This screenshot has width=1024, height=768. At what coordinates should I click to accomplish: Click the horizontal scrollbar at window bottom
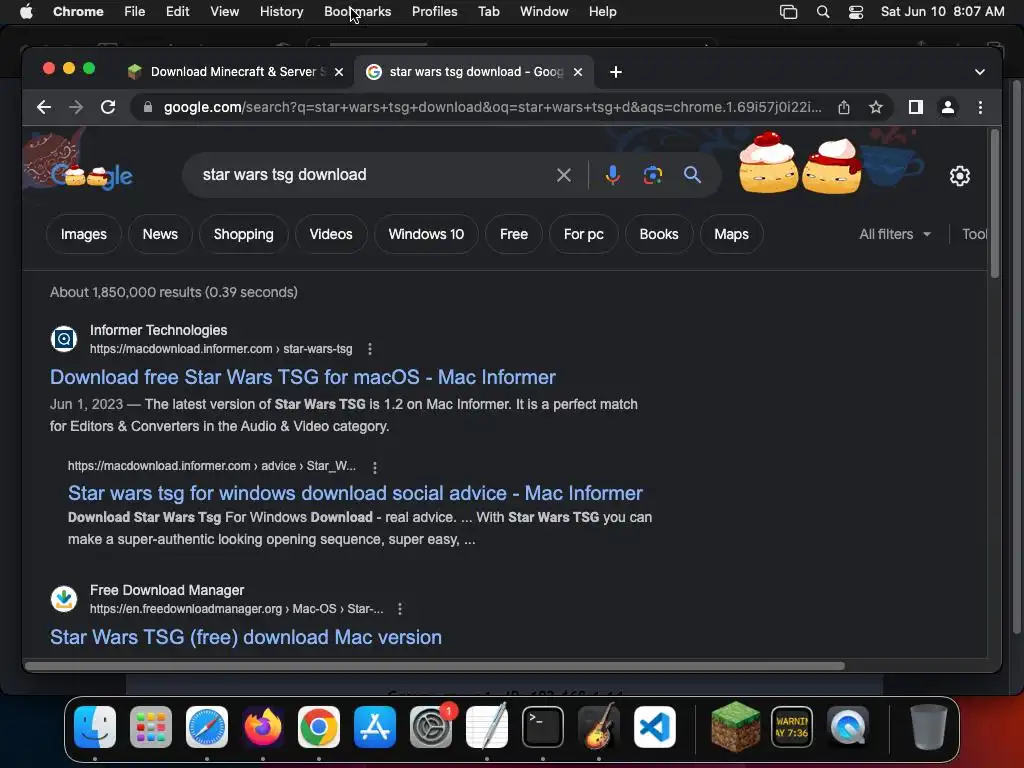(434, 666)
